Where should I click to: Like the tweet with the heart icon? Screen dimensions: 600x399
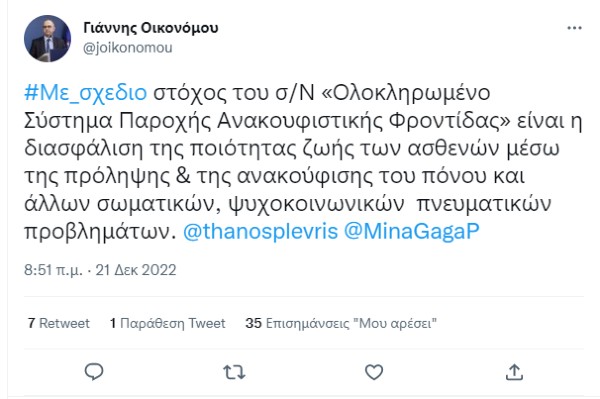pyautogui.click(x=374, y=372)
